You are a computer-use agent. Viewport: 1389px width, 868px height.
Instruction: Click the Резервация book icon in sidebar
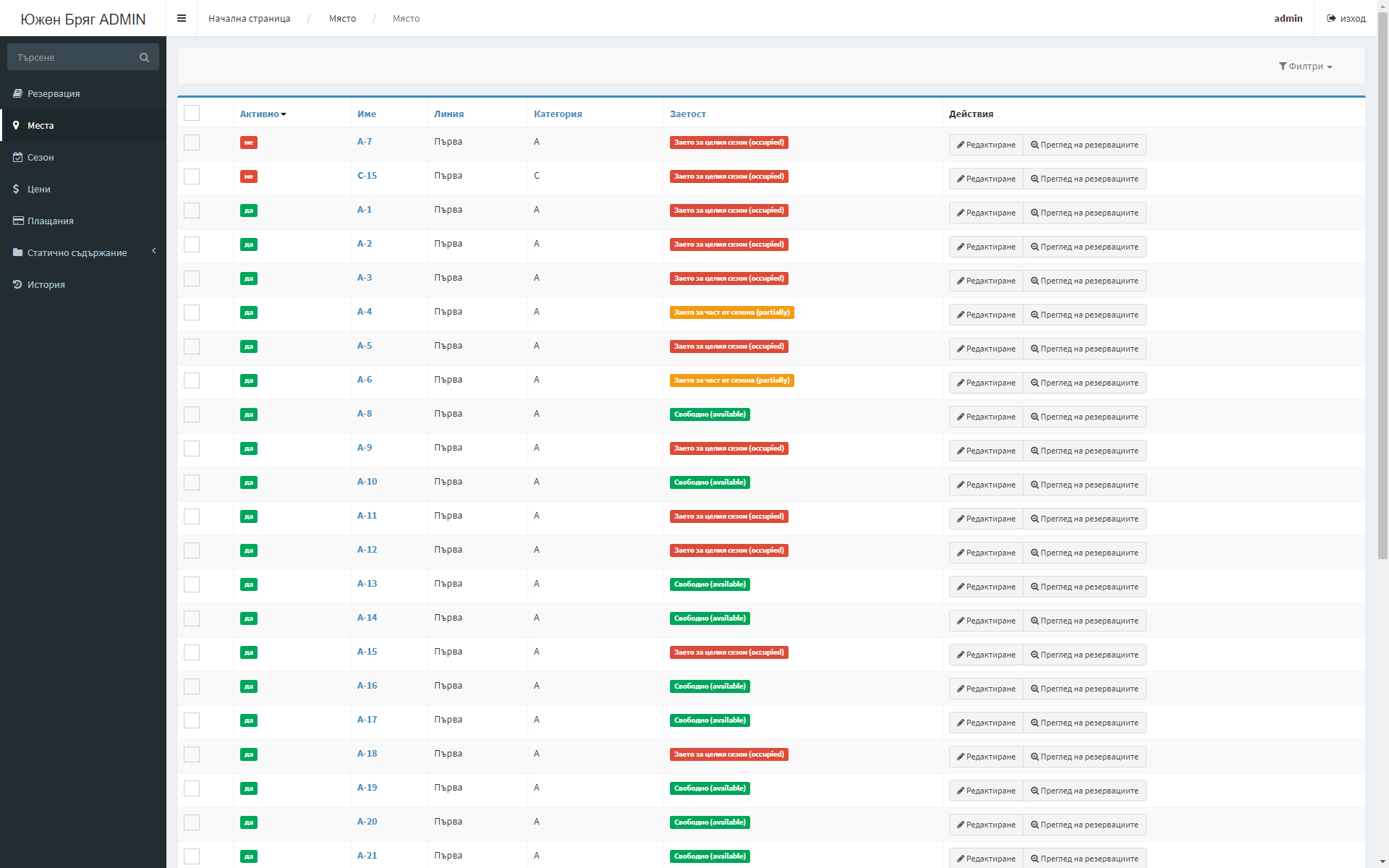[x=17, y=93]
